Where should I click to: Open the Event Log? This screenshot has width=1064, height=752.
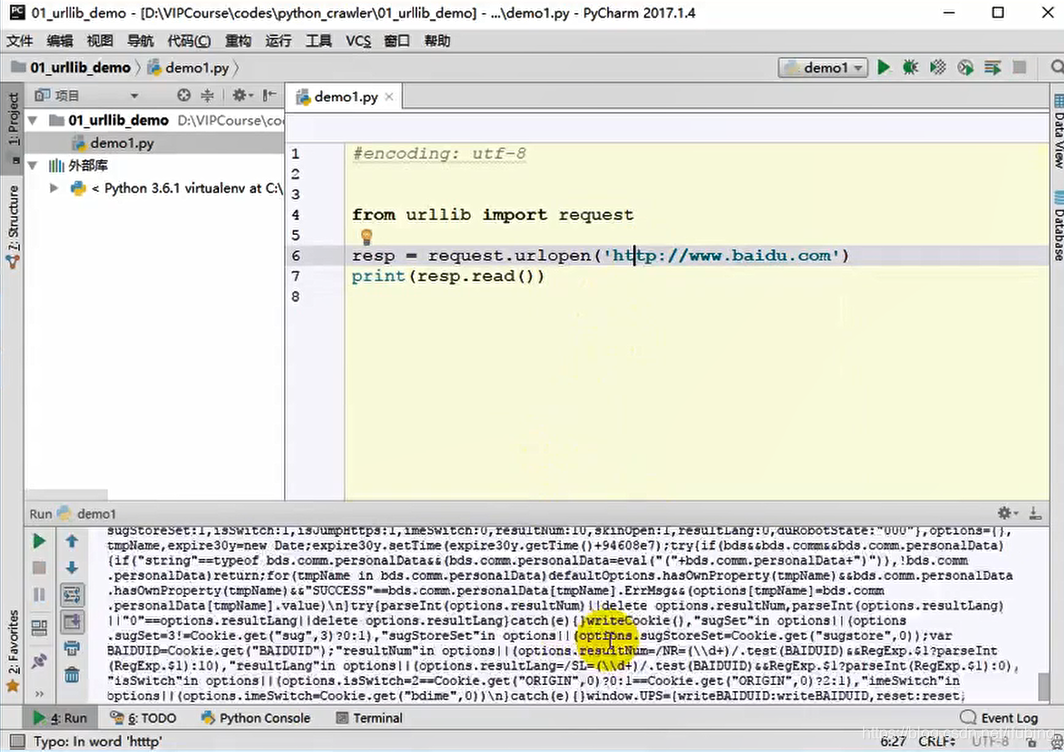point(1000,717)
